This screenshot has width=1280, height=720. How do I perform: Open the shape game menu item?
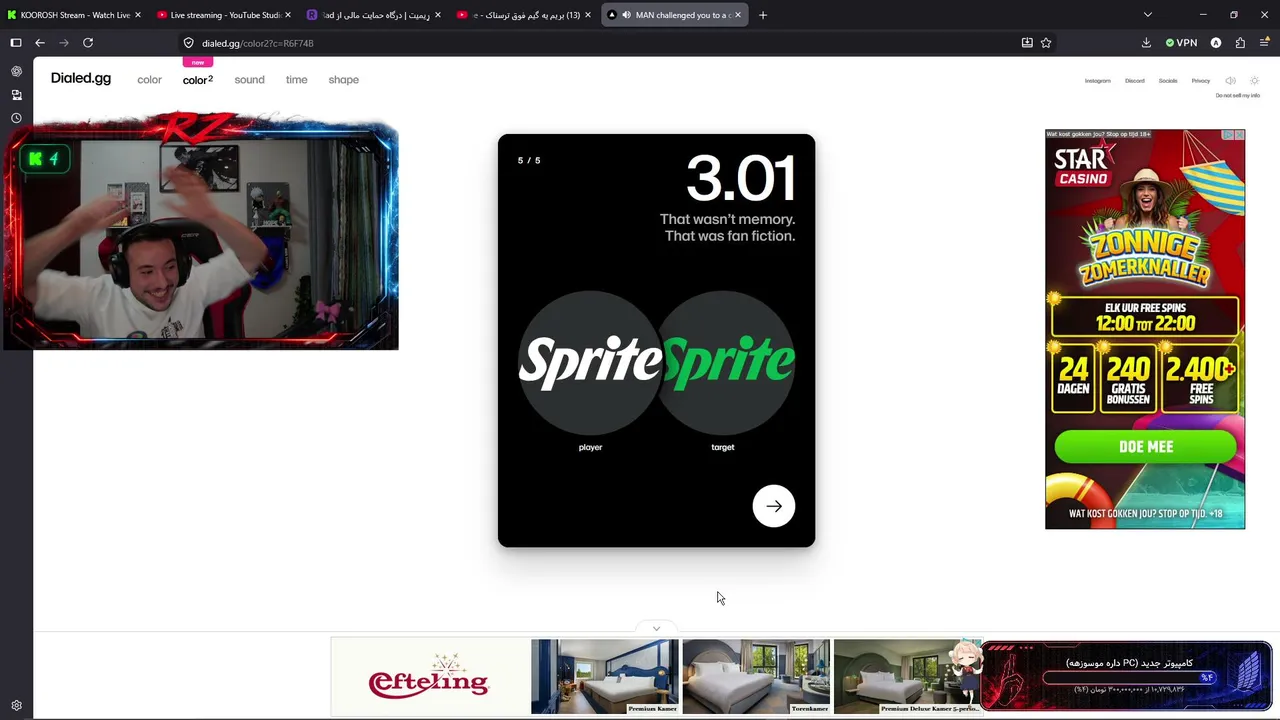[x=343, y=80]
